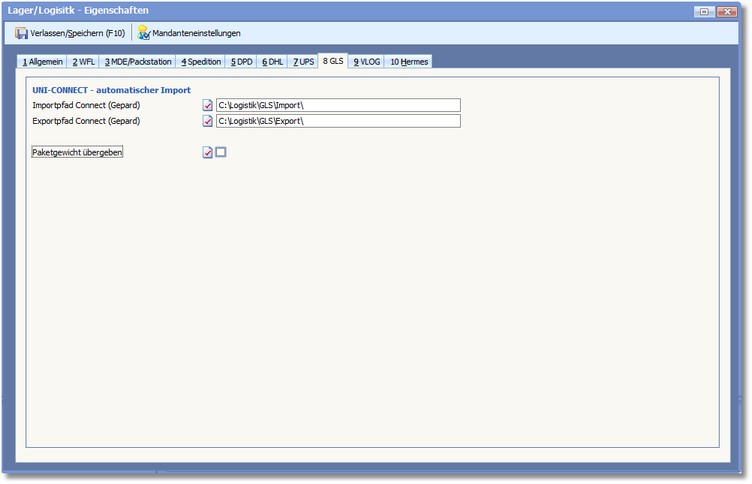Click the icon next to Paketgewicht übergeben

click(208, 153)
